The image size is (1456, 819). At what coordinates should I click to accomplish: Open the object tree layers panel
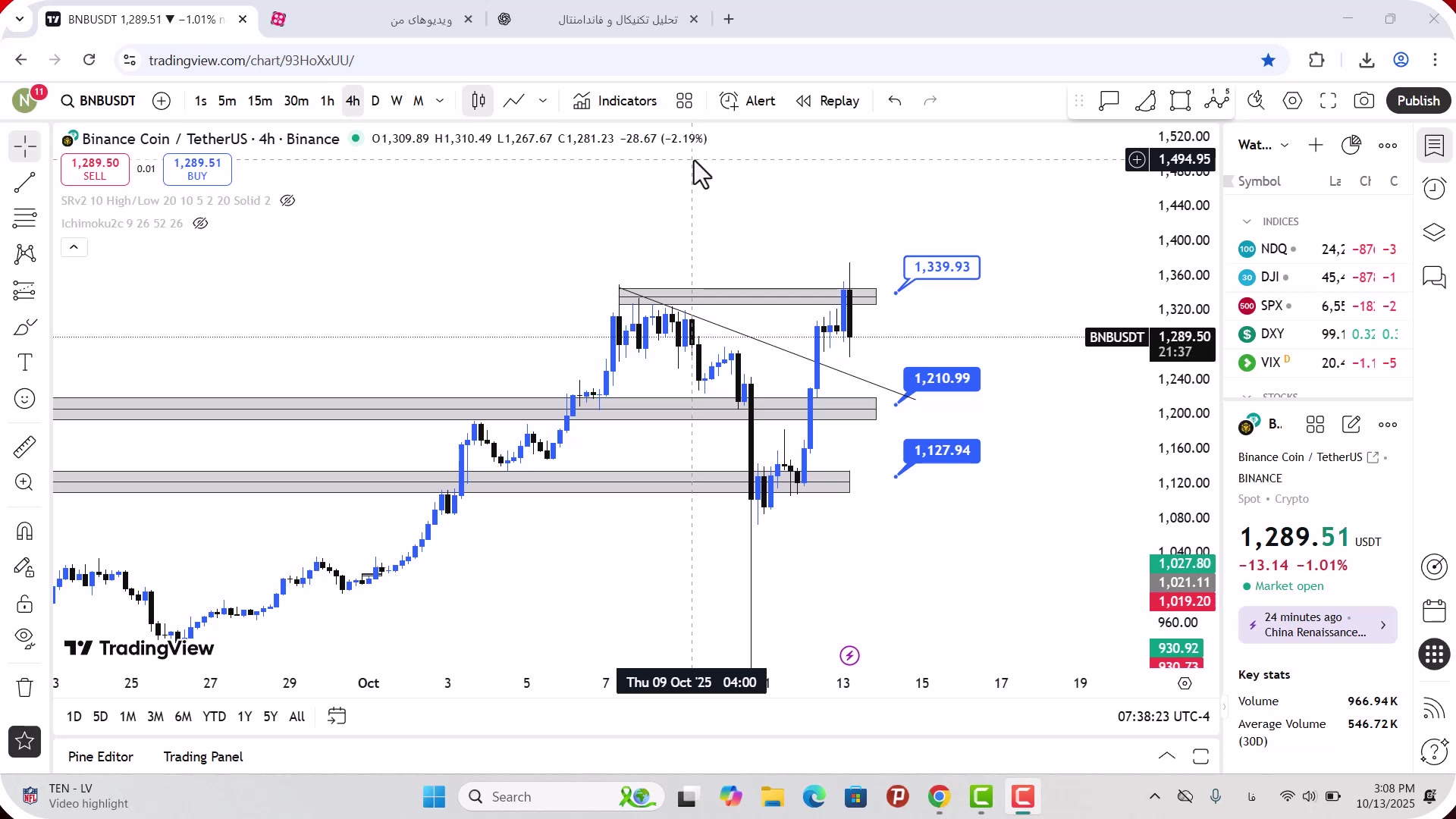(1434, 232)
